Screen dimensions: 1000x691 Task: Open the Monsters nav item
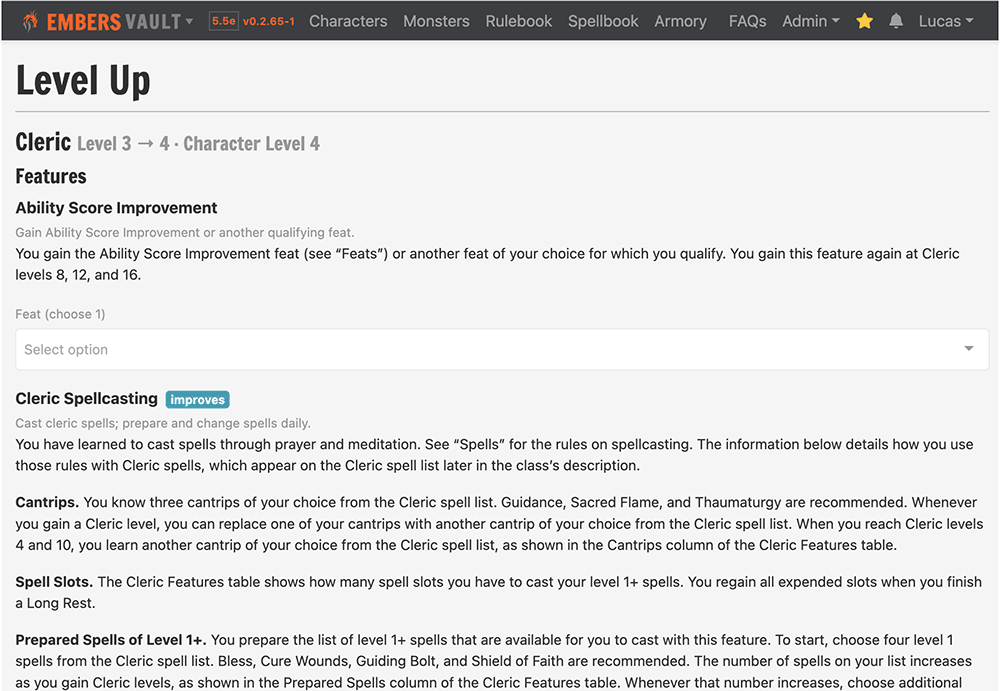436,21
